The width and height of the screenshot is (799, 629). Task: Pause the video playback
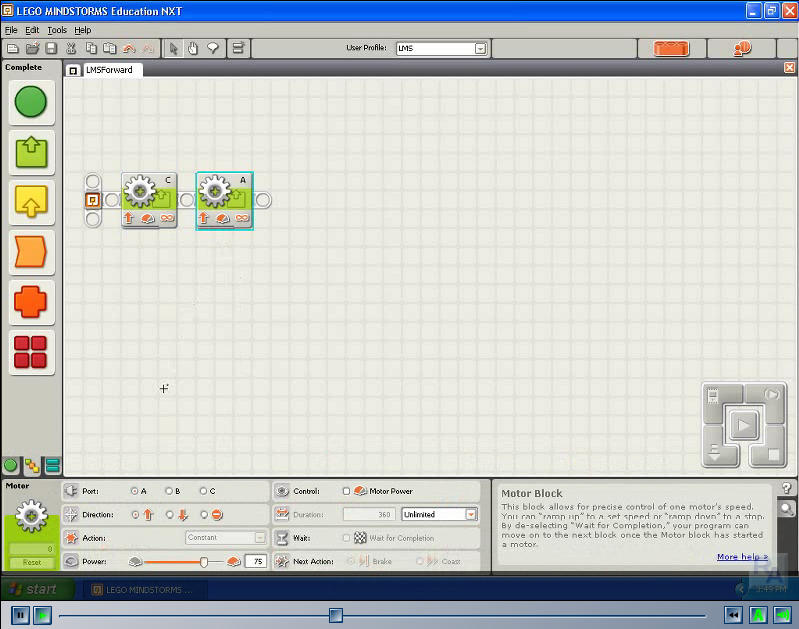click(20, 615)
